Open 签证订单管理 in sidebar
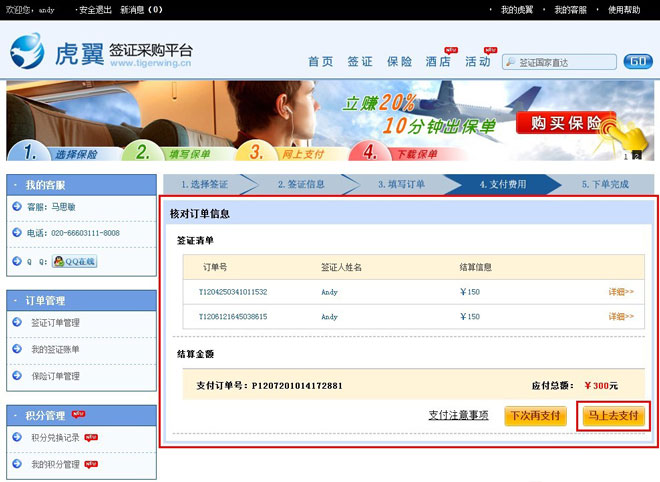 (56, 323)
